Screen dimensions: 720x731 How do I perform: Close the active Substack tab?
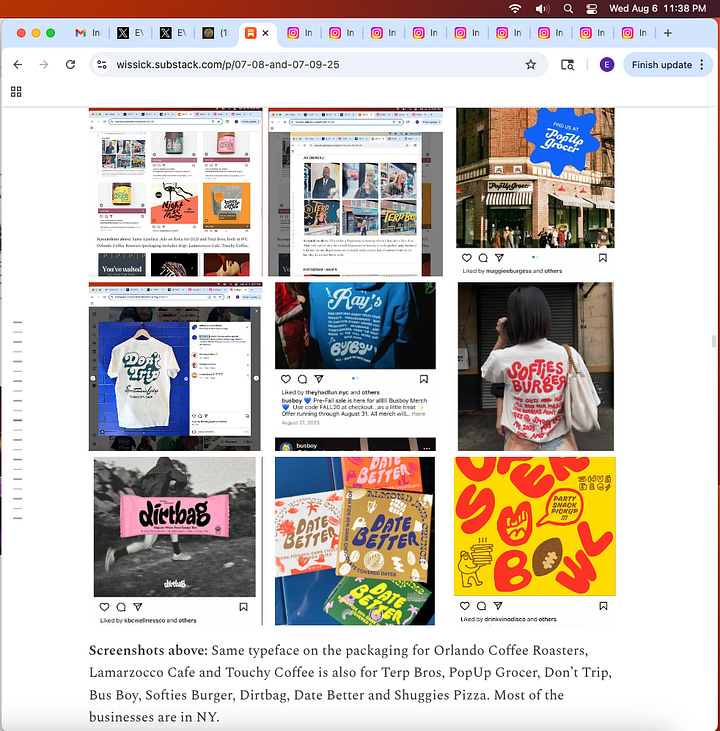265,33
